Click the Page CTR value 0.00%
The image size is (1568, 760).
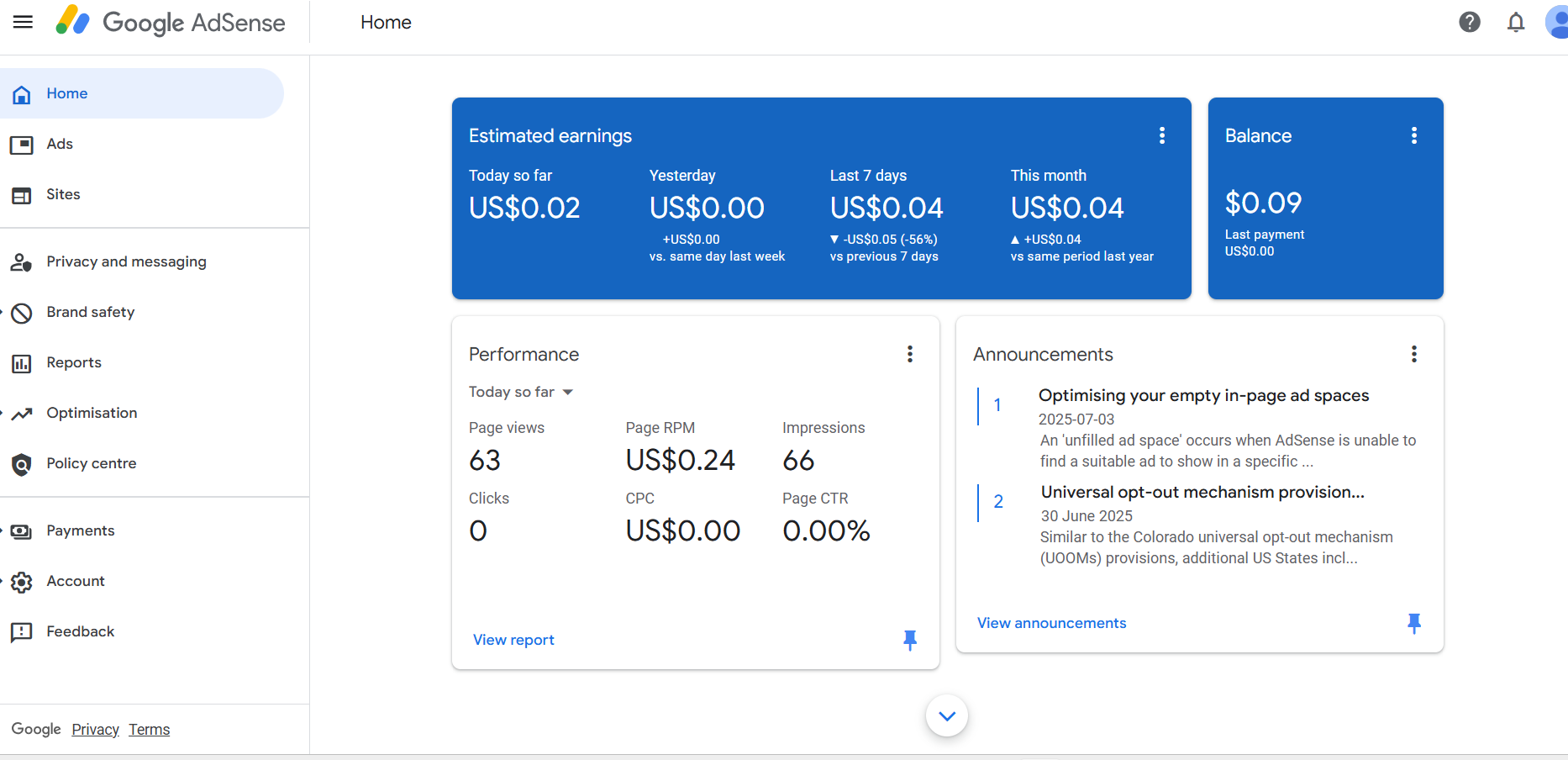tap(826, 531)
